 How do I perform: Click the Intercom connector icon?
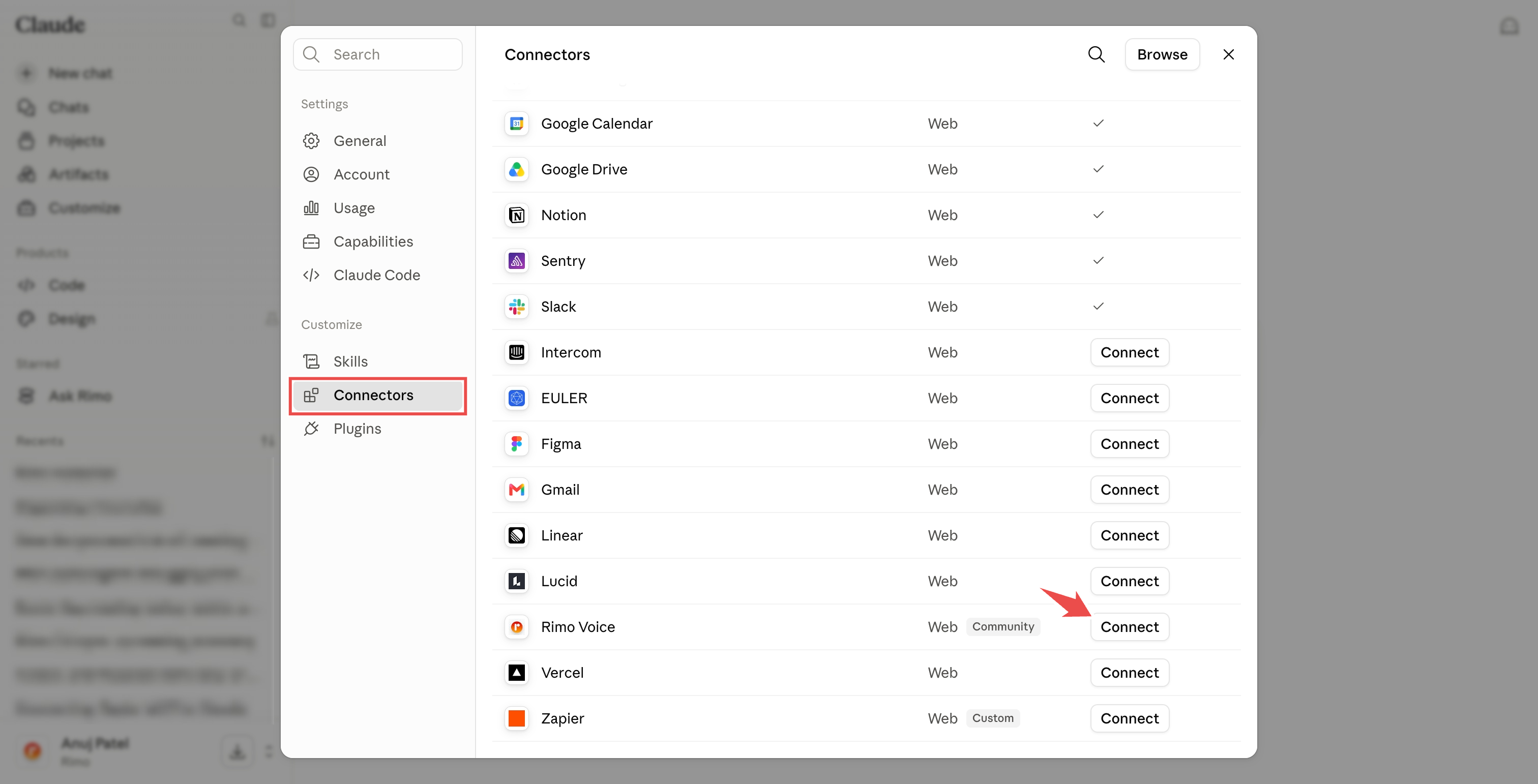click(516, 352)
